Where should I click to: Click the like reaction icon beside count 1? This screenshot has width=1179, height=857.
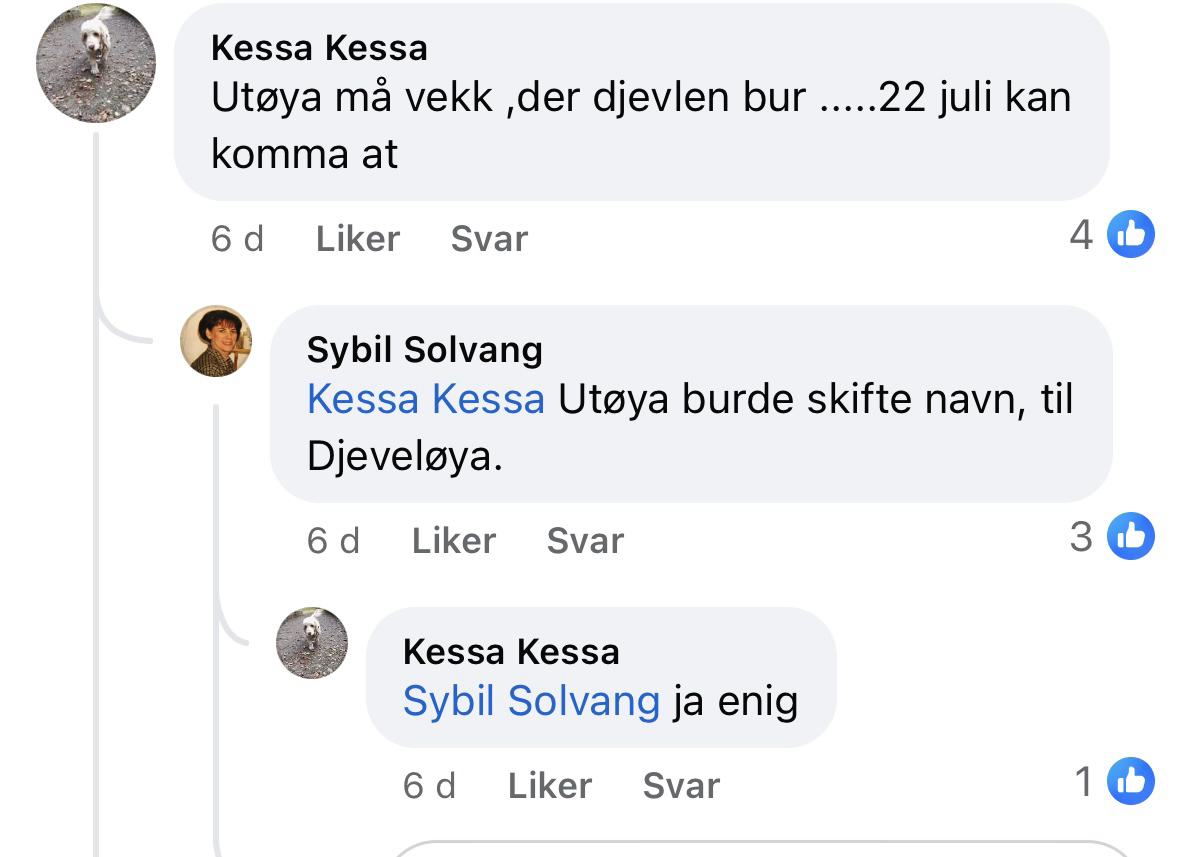point(1132,782)
